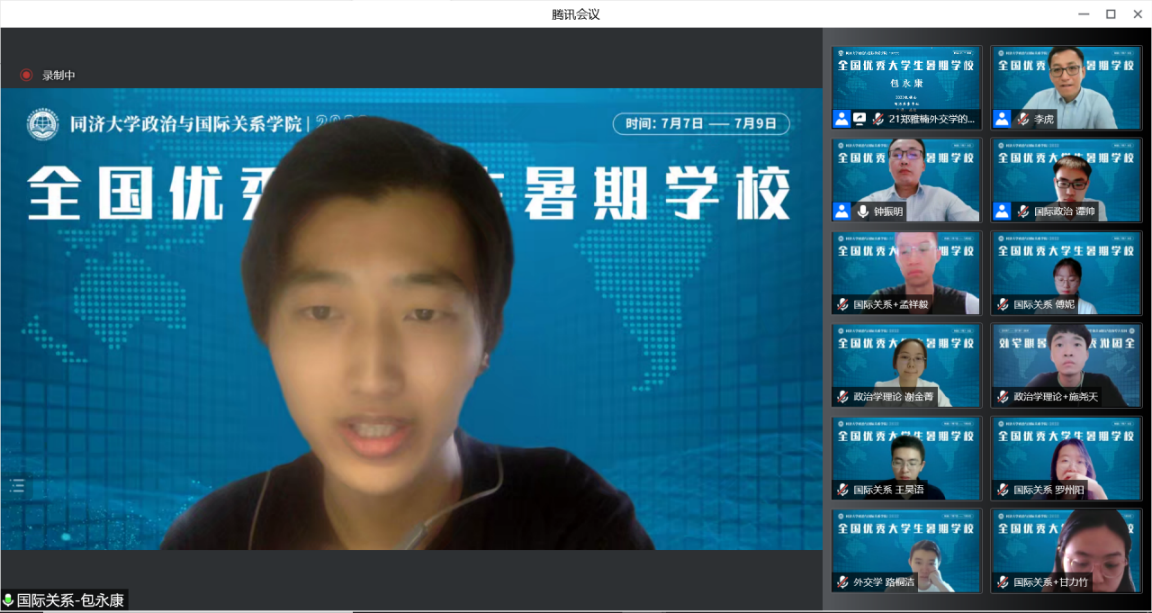Screen dimensions: 1152x613
Task: Click the green microphone icon beside 包永康
Action: click(8, 601)
